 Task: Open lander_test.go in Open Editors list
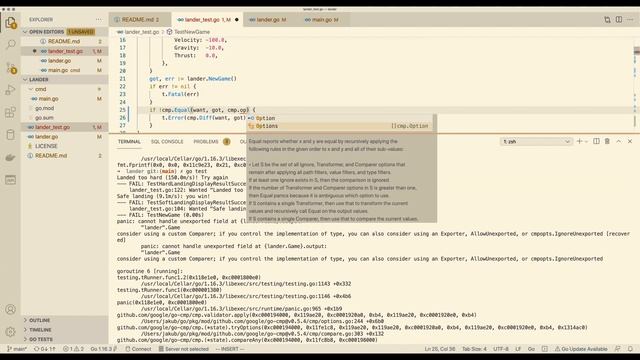coord(64,51)
